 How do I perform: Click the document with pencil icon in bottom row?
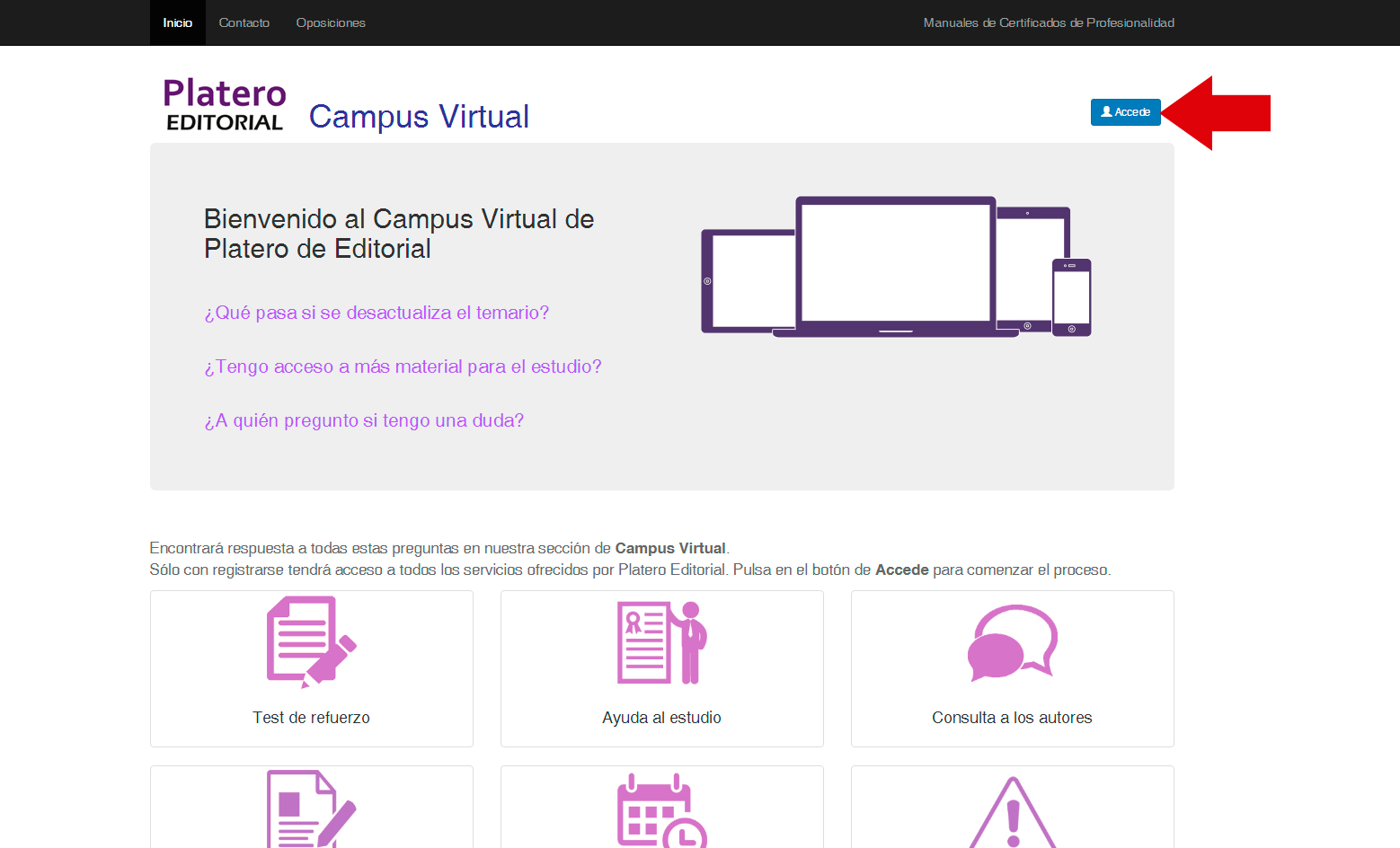pos(312,808)
